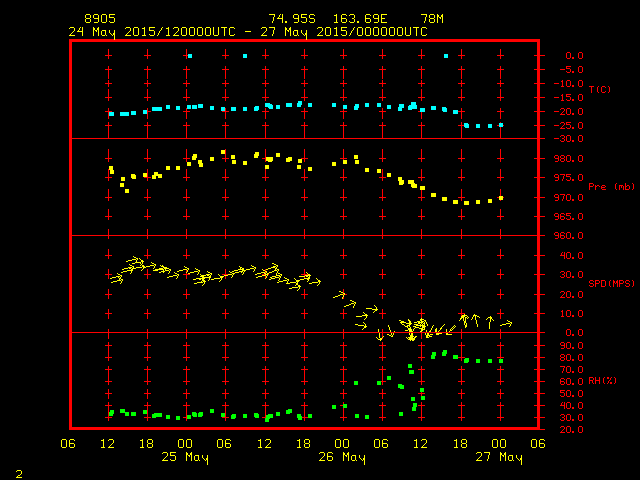Click the last wind arrow at 00 27 May
Screen dimensions: 640x480
point(506,324)
